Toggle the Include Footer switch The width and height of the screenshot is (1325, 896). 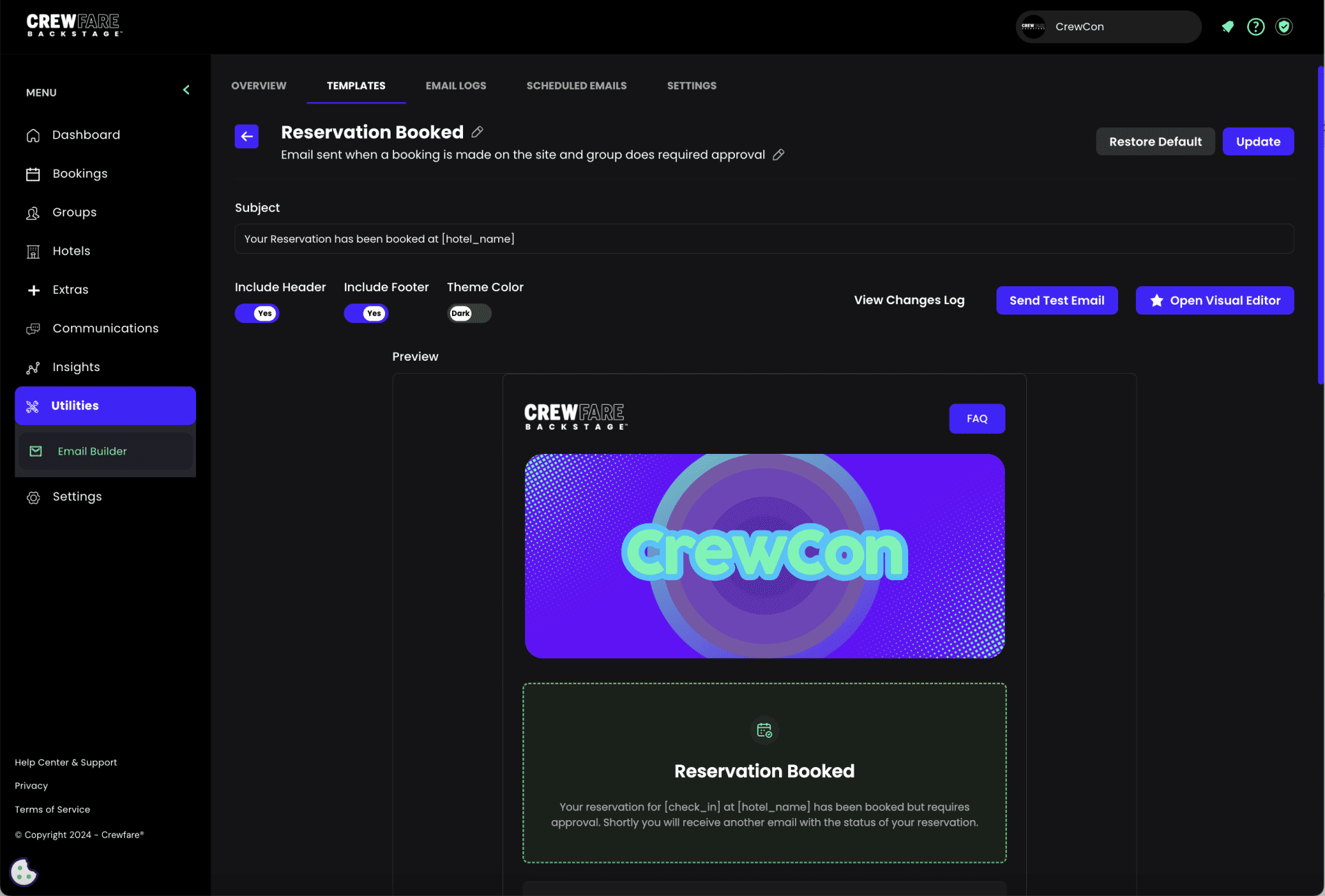pos(366,313)
